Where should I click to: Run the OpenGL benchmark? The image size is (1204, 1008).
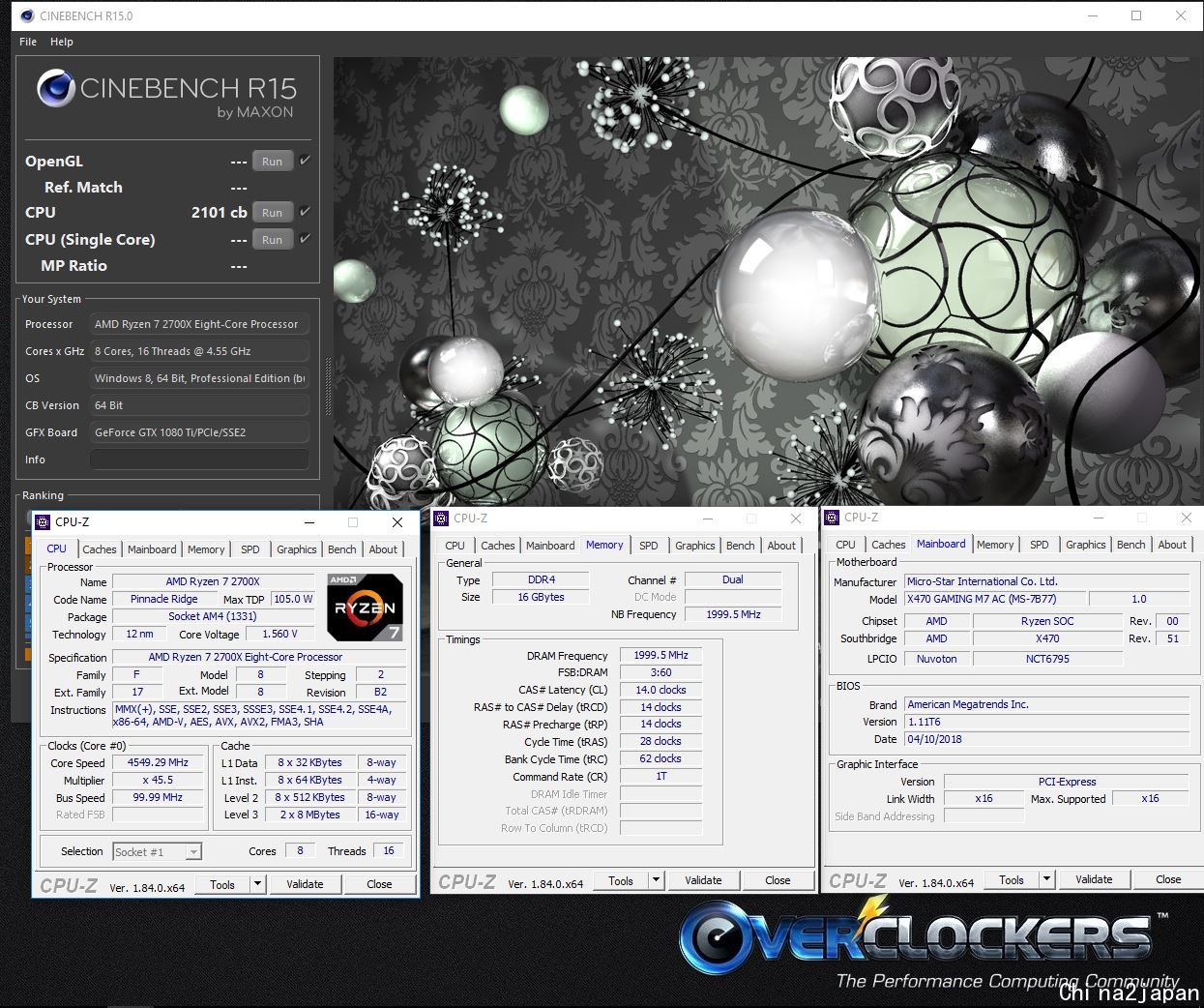click(x=273, y=161)
